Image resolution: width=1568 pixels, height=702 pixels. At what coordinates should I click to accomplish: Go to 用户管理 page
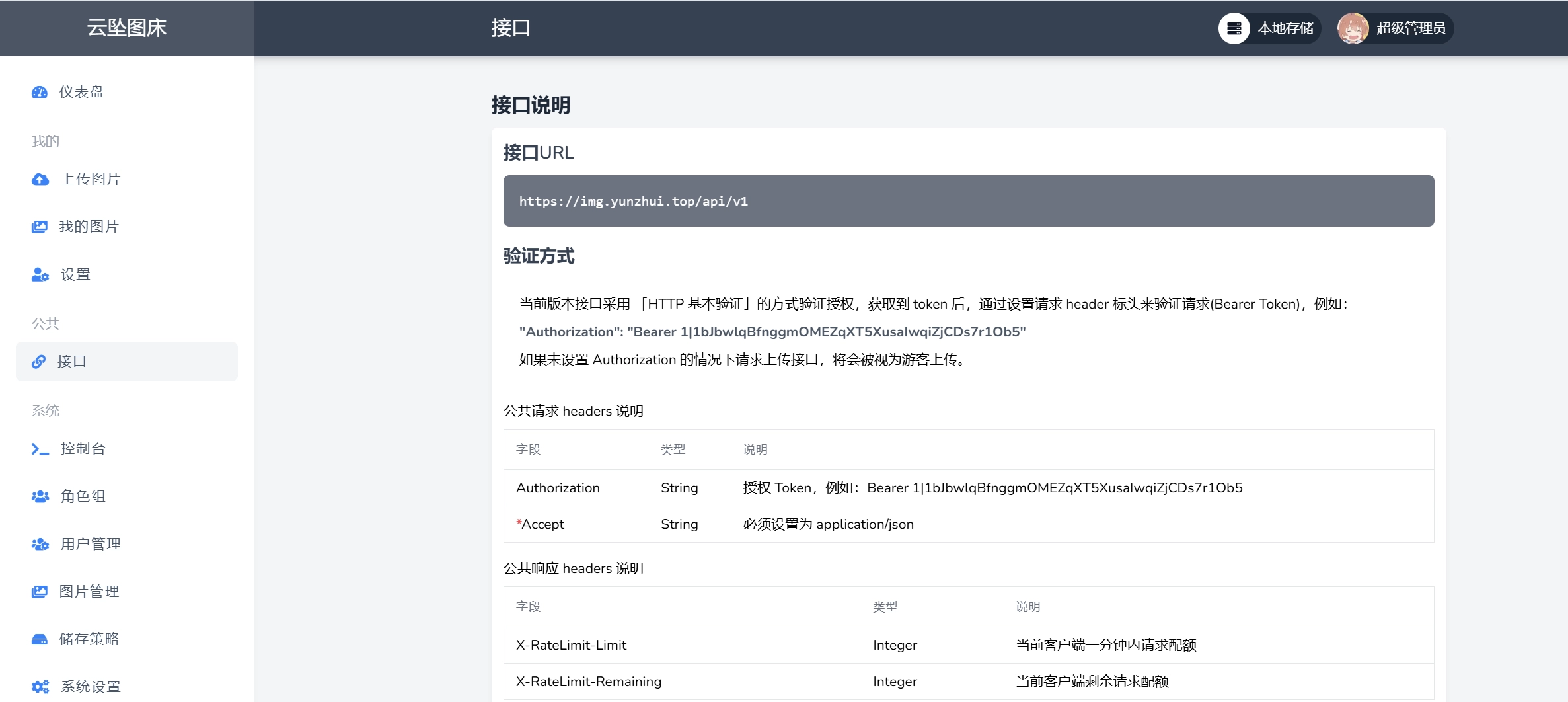91,544
